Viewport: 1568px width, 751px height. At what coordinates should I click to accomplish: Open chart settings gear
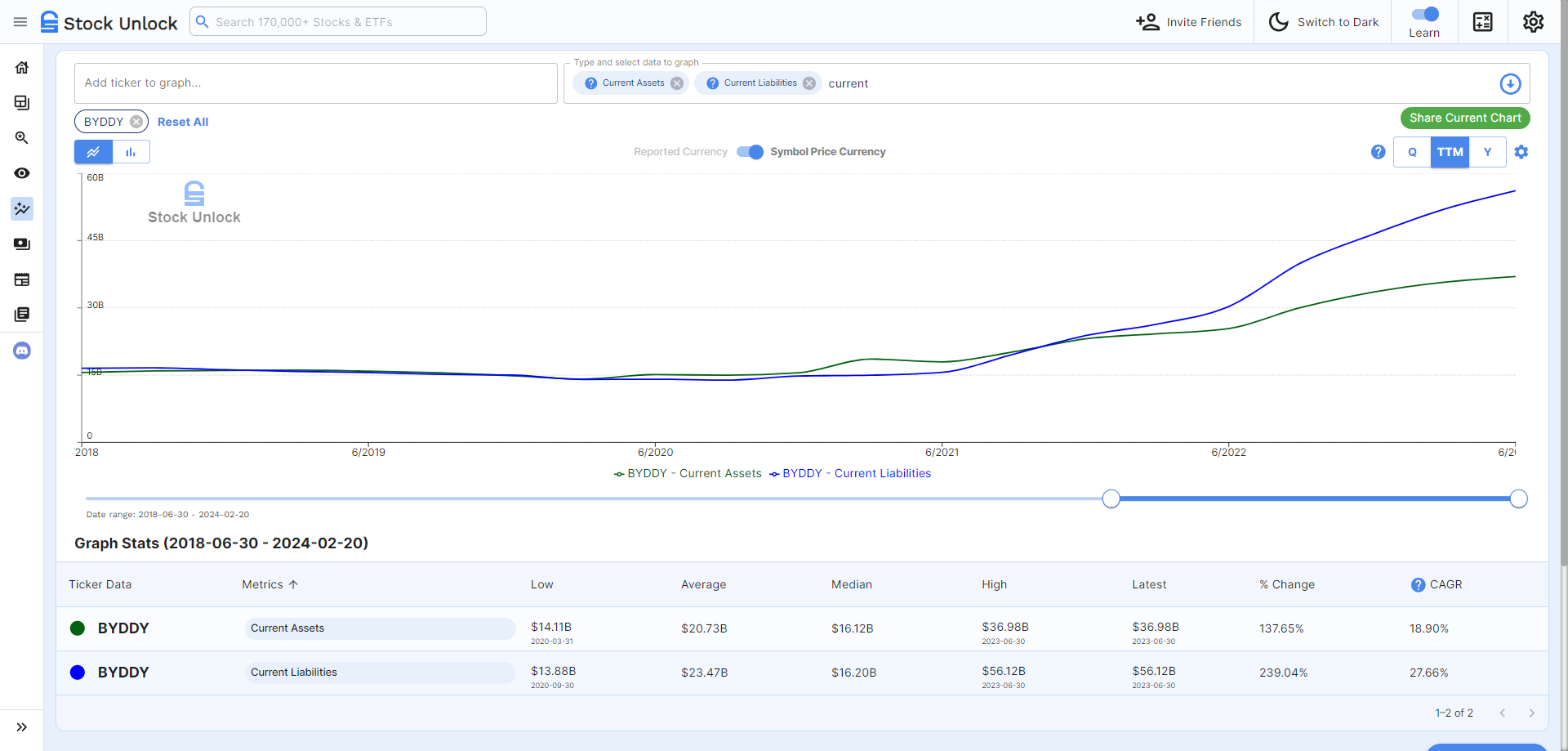point(1521,152)
